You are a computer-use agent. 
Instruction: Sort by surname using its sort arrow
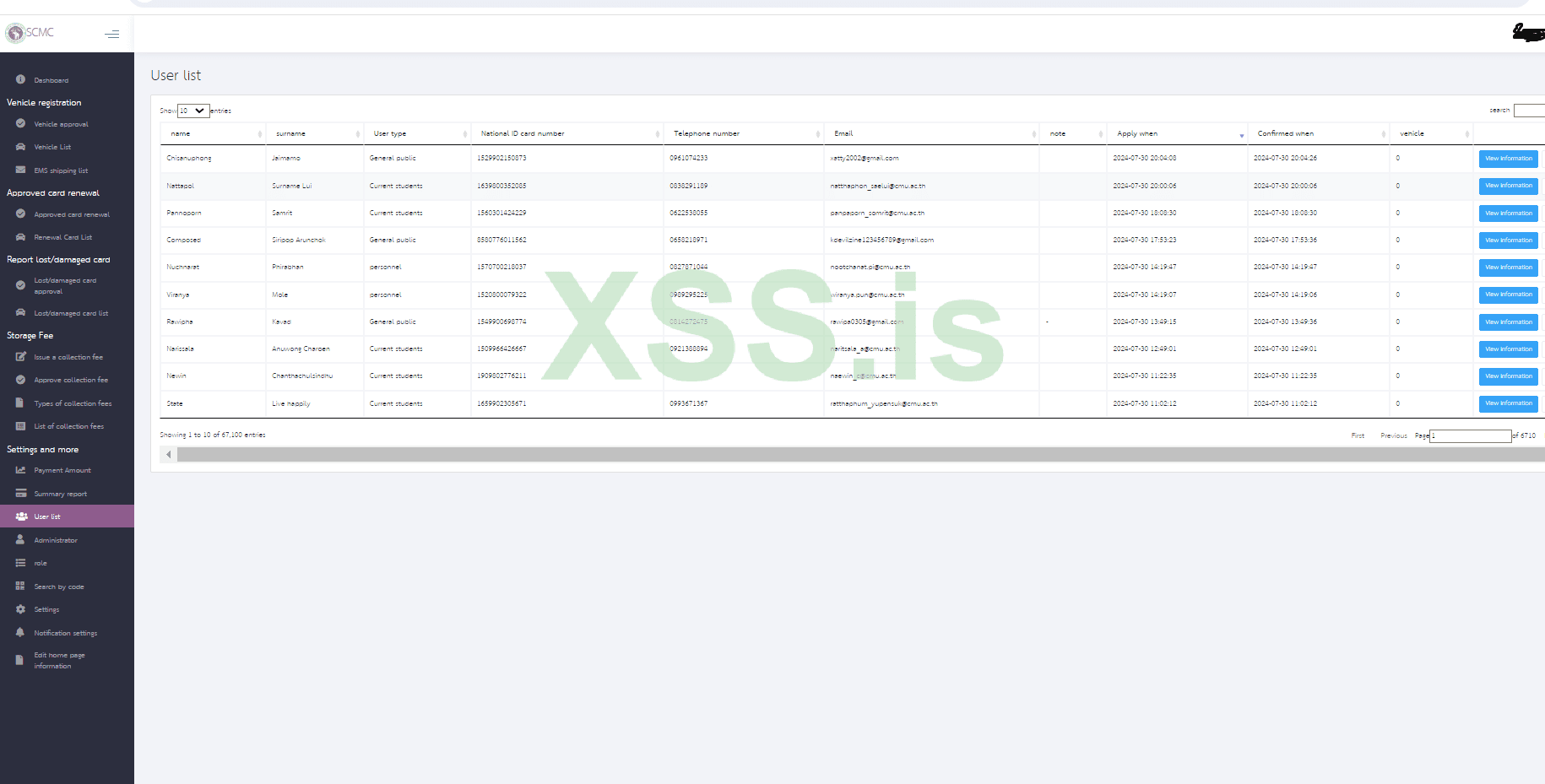pos(358,134)
